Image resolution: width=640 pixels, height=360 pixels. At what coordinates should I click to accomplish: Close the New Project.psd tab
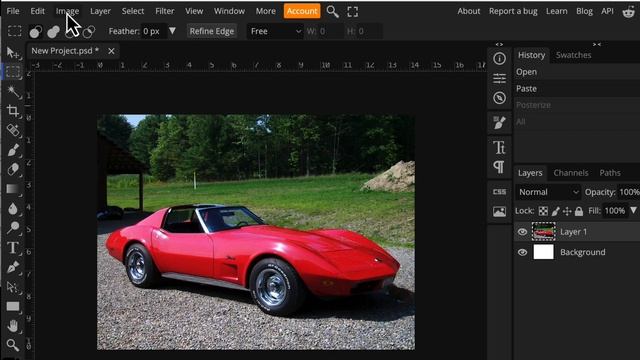tap(111, 51)
